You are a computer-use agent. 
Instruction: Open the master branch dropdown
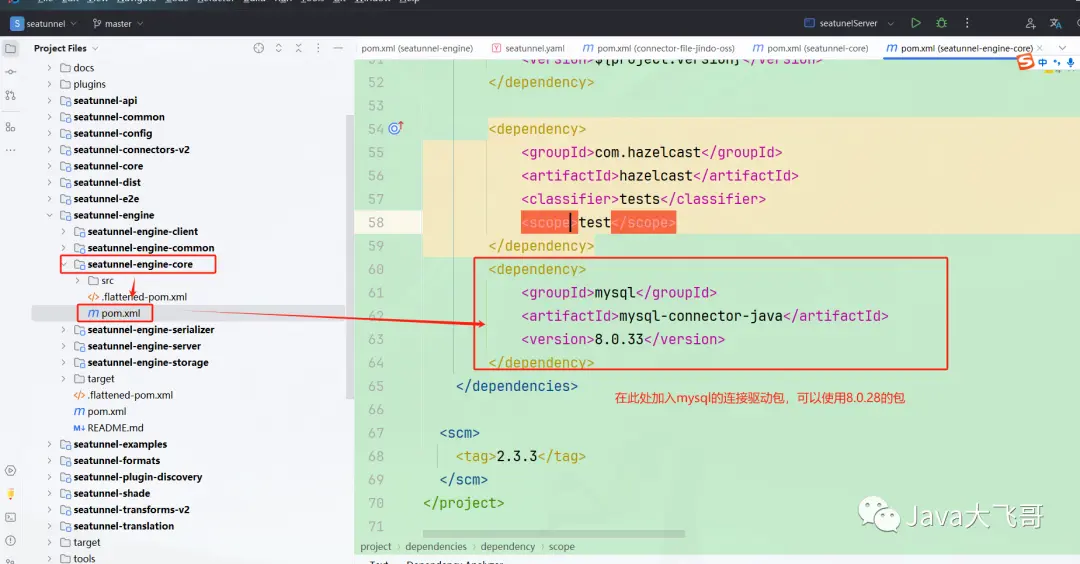[118, 23]
